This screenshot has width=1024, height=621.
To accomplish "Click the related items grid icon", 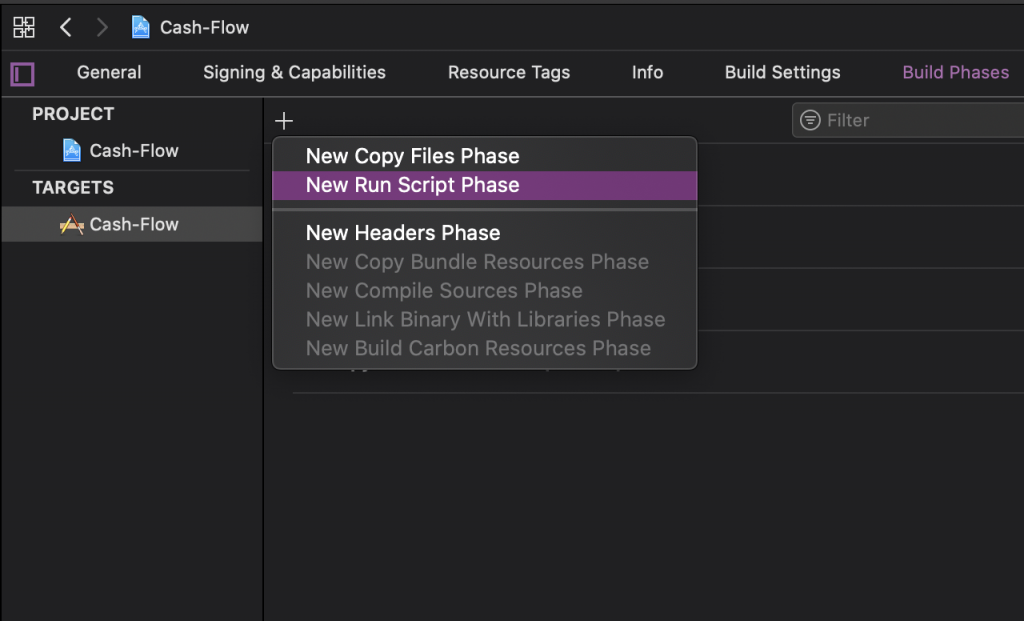I will click(x=24, y=27).
